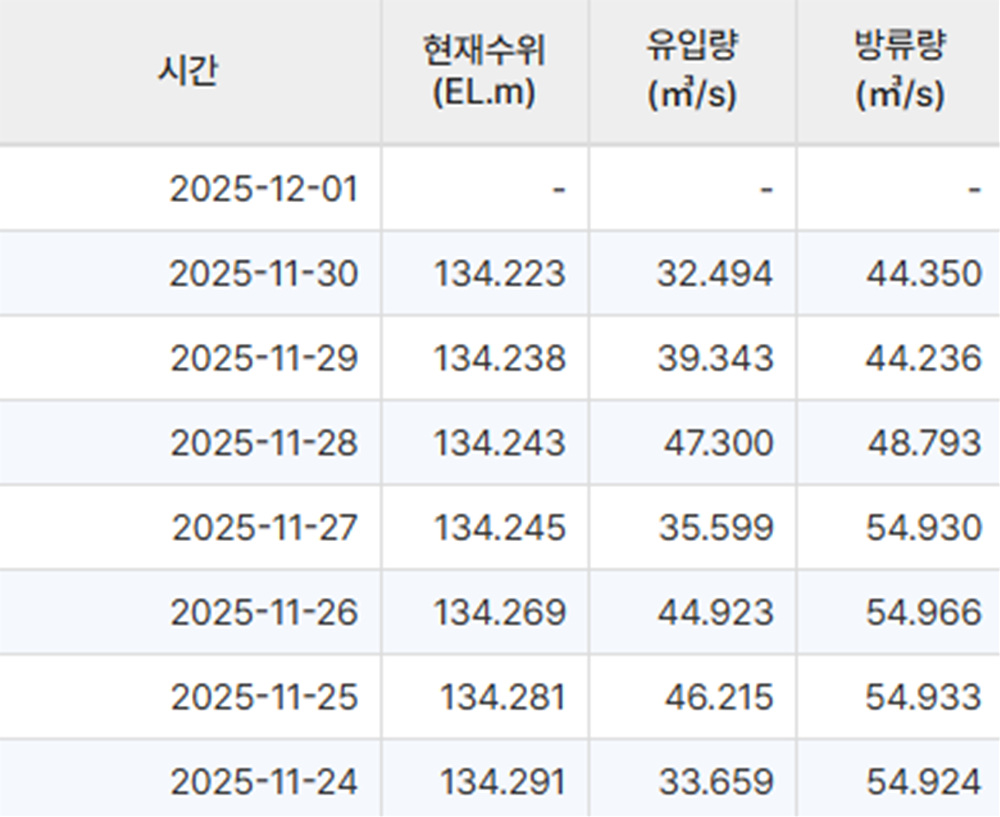Click inflow value 46.215
Screen dimensions: 1000x817
click(717, 697)
